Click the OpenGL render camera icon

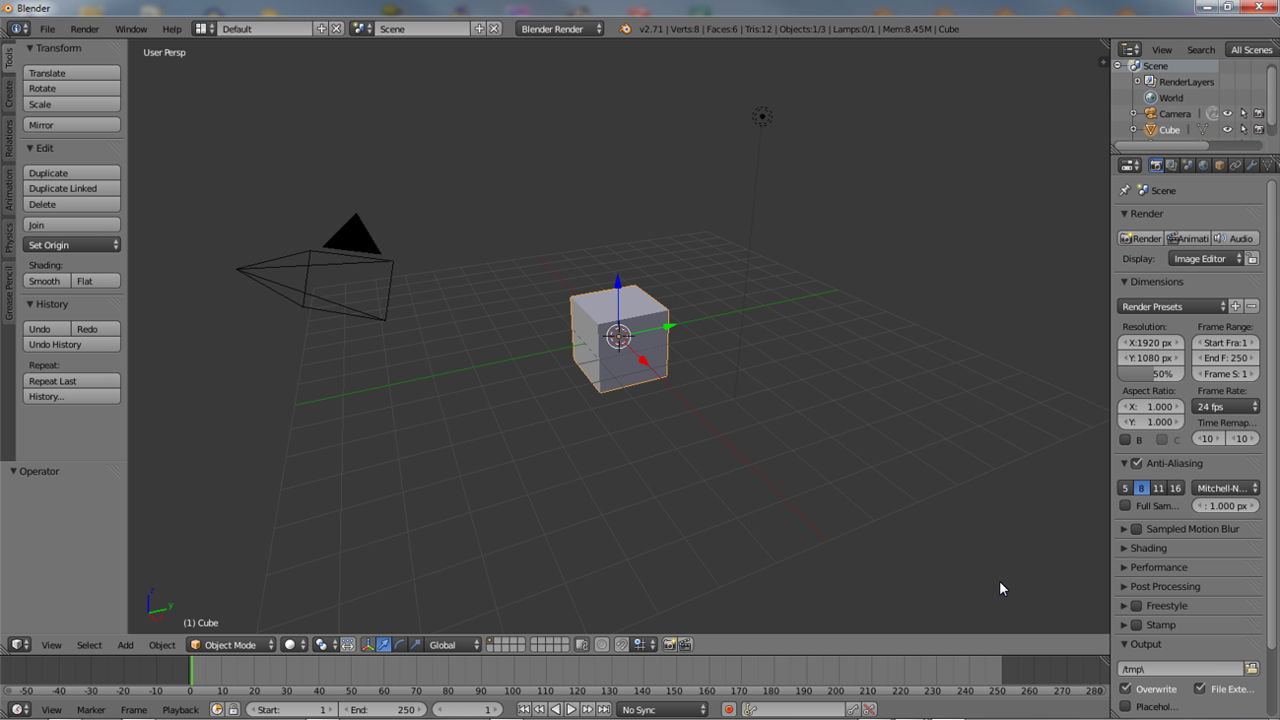[669, 645]
